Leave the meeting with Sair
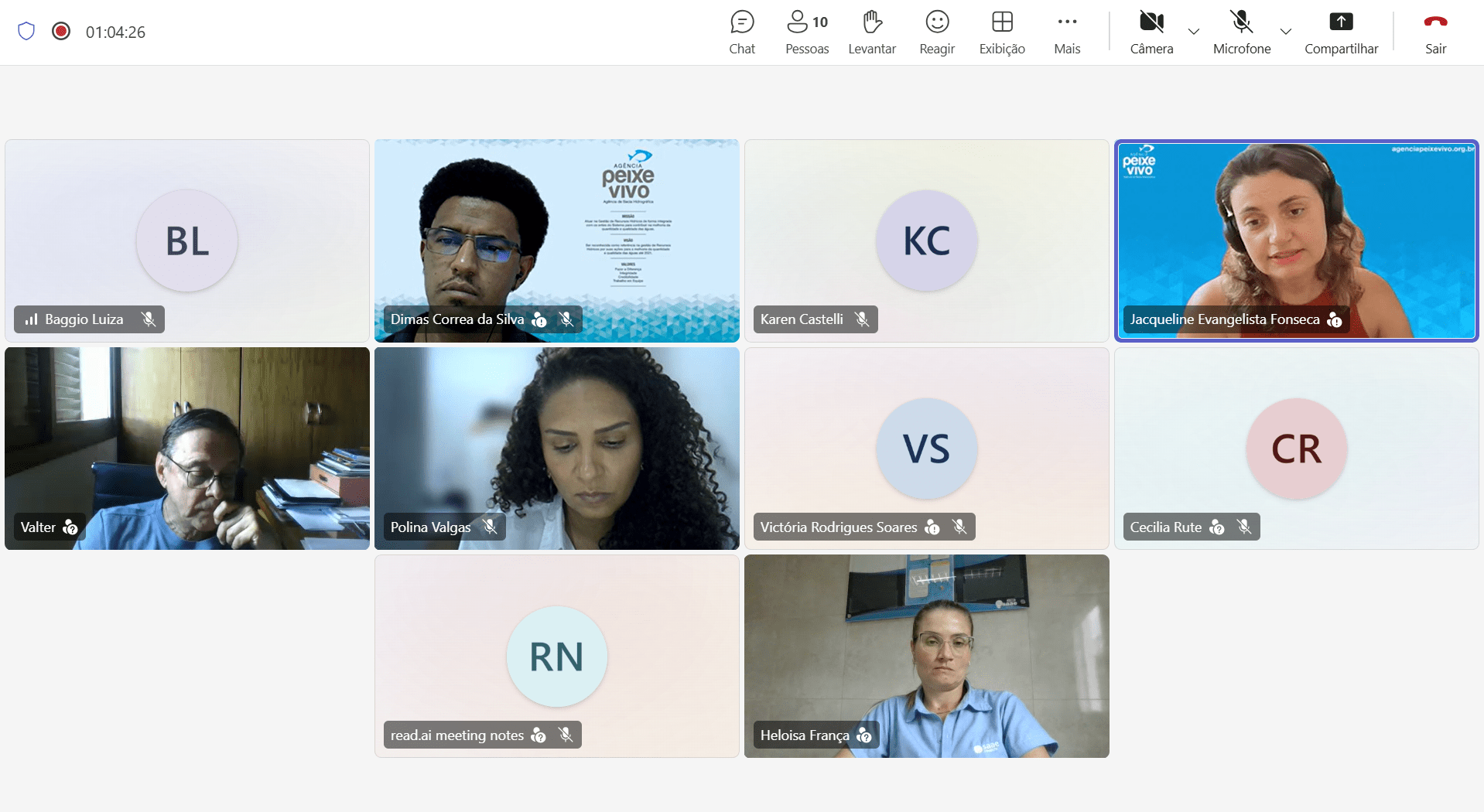Image resolution: width=1484 pixels, height=812 pixels. pos(1435,32)
